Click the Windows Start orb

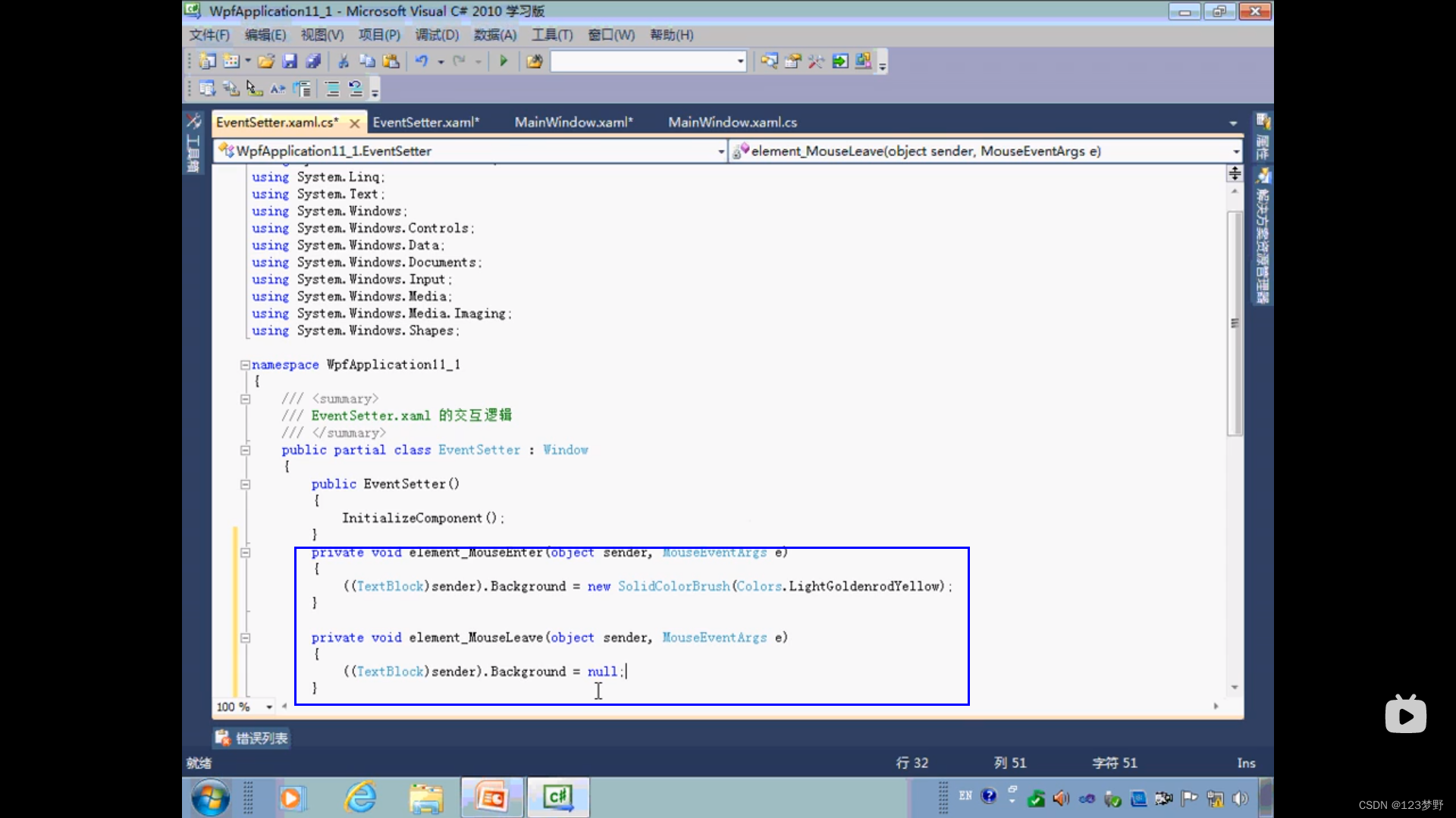point(210,798)
